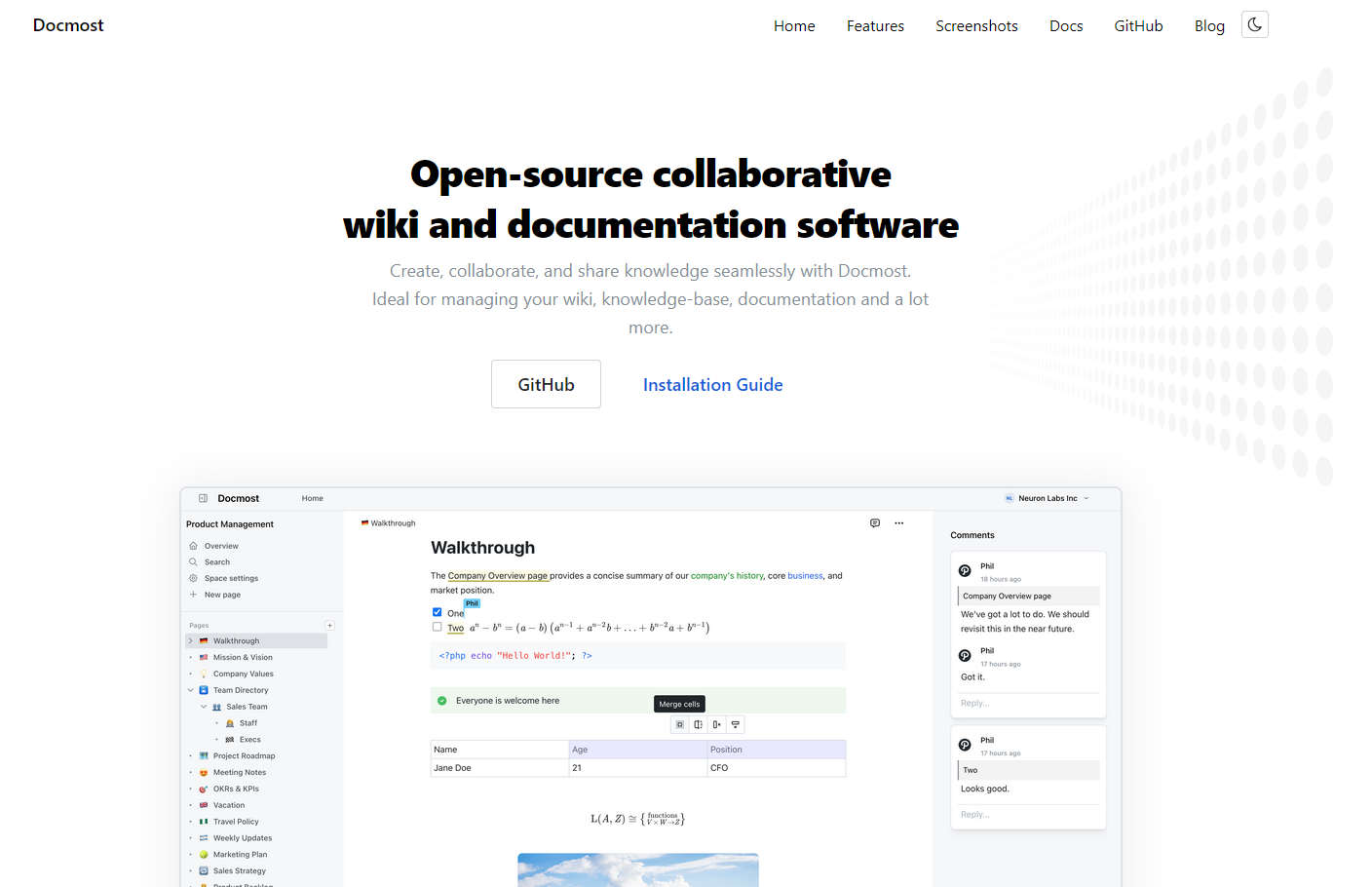Expand the Walkthrough page chevron

191,640
